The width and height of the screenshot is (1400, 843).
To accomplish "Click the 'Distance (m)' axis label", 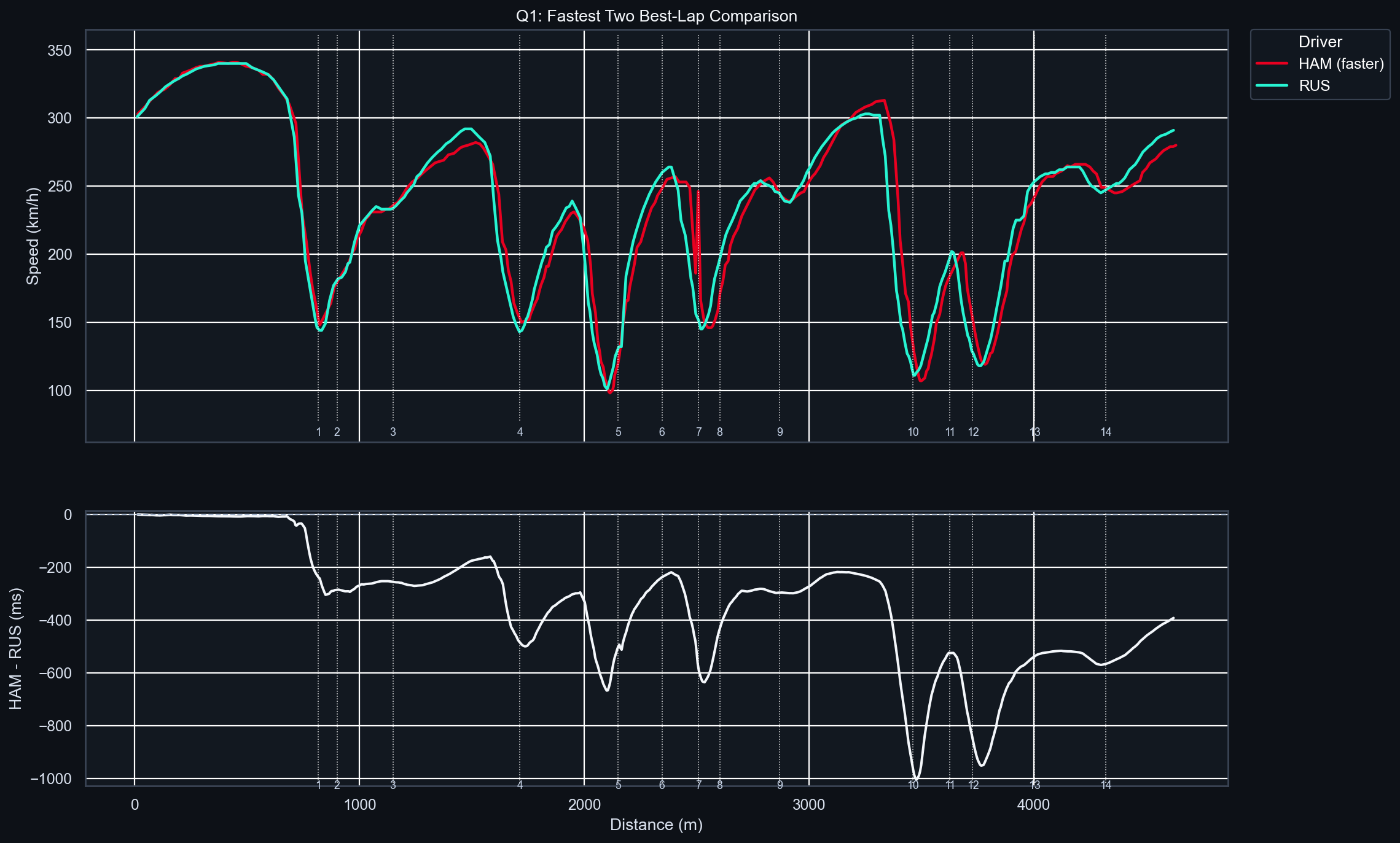I will tap(656, 825).
